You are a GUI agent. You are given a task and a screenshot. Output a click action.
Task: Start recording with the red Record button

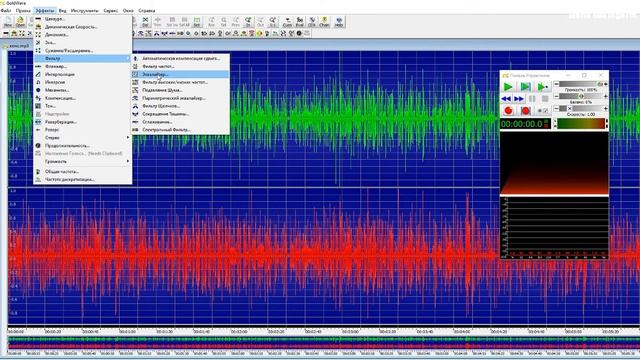(x=508, y=111)
